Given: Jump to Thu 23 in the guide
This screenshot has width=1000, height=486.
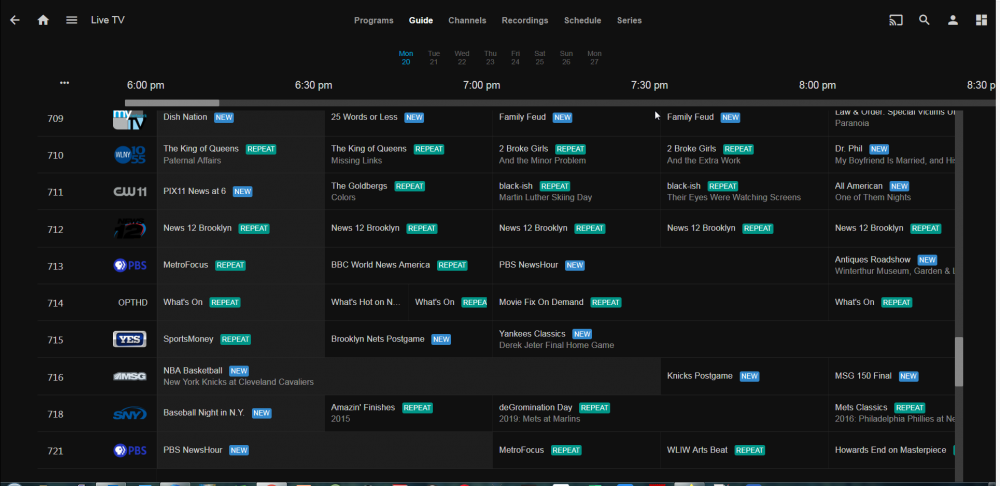Looking at the screenshot, I should click(x=490, y=57).
